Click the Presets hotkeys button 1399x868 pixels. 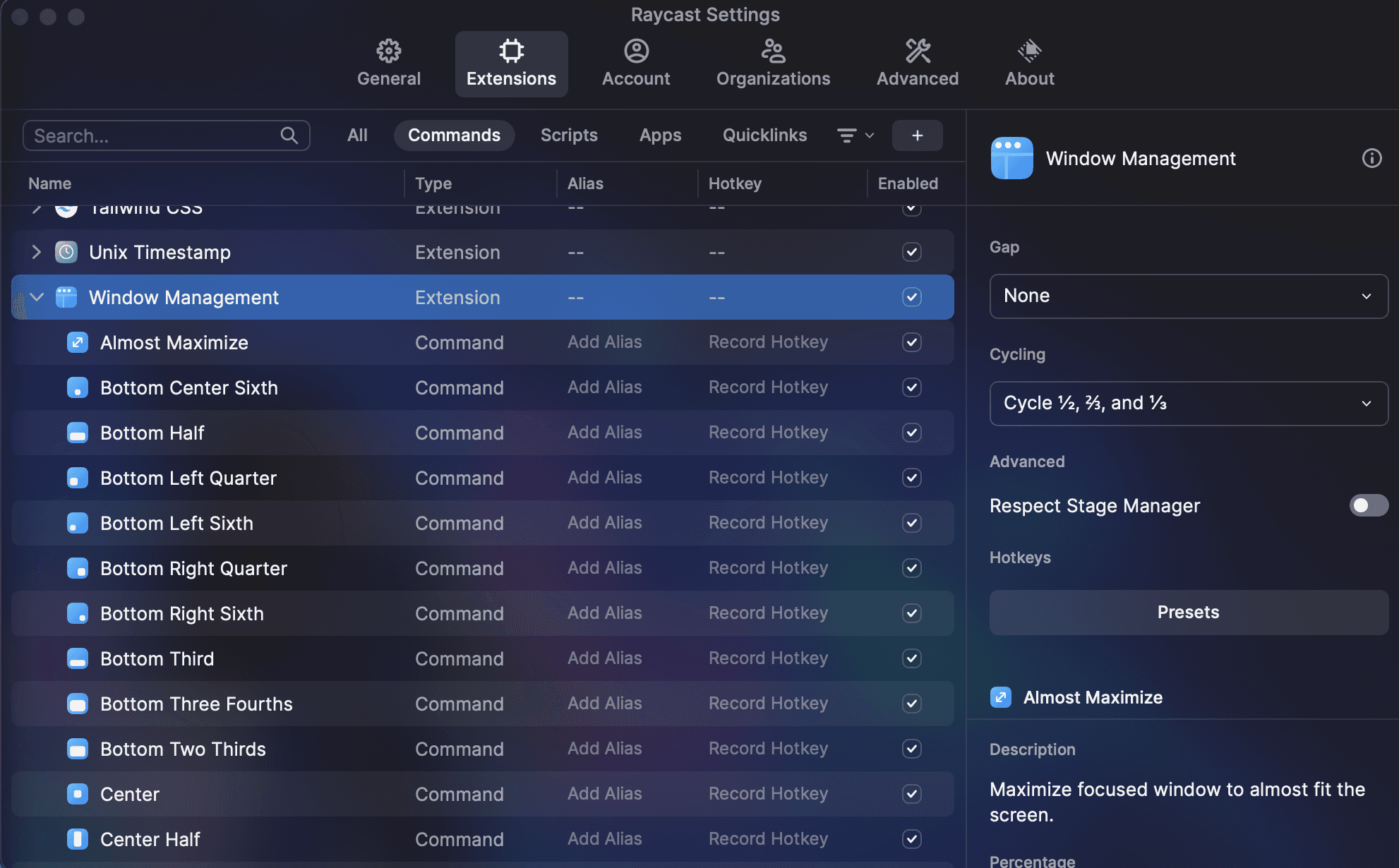point(1189,612)
